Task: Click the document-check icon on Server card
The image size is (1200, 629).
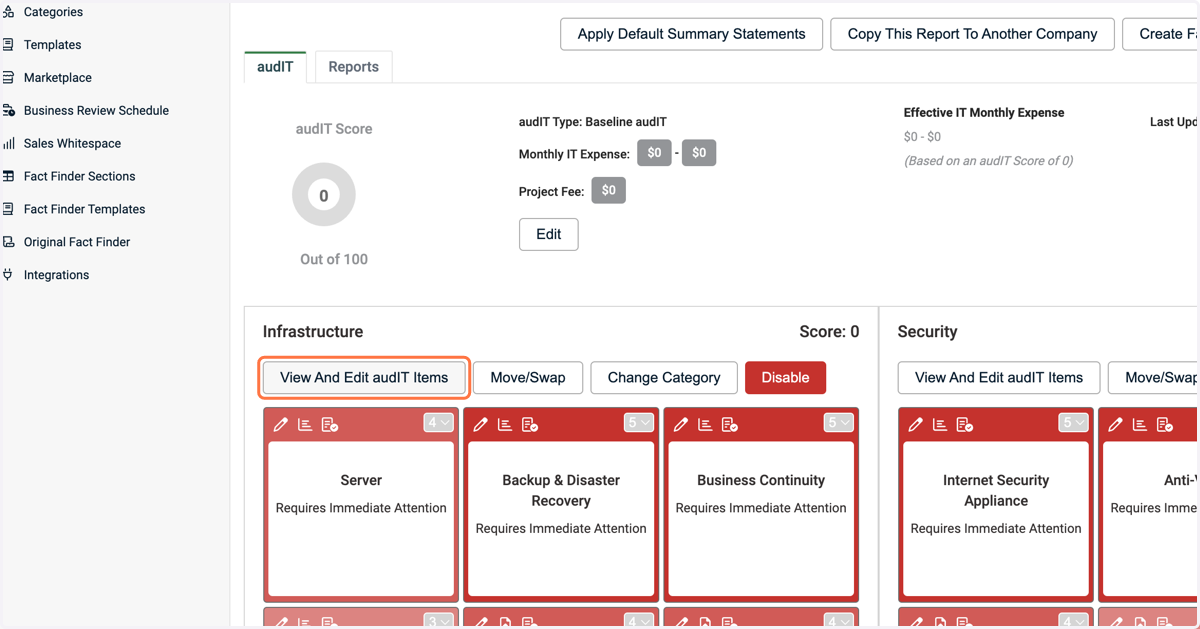Action: 330,425
